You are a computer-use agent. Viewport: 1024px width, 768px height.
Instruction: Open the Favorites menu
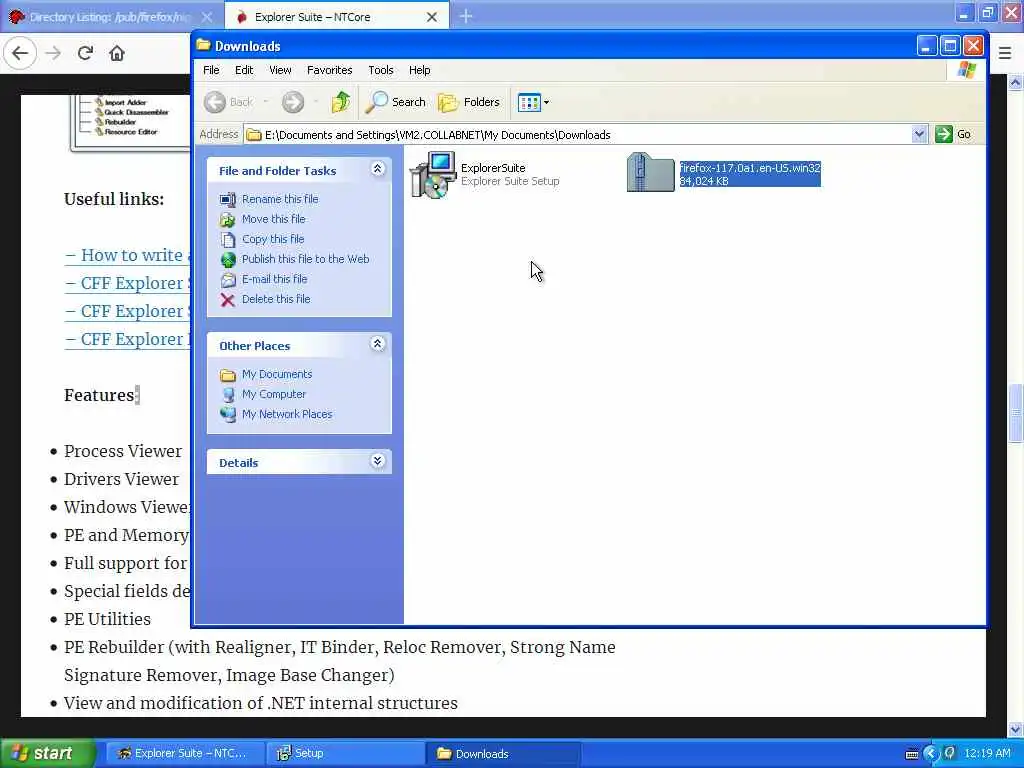pos(329,70)
